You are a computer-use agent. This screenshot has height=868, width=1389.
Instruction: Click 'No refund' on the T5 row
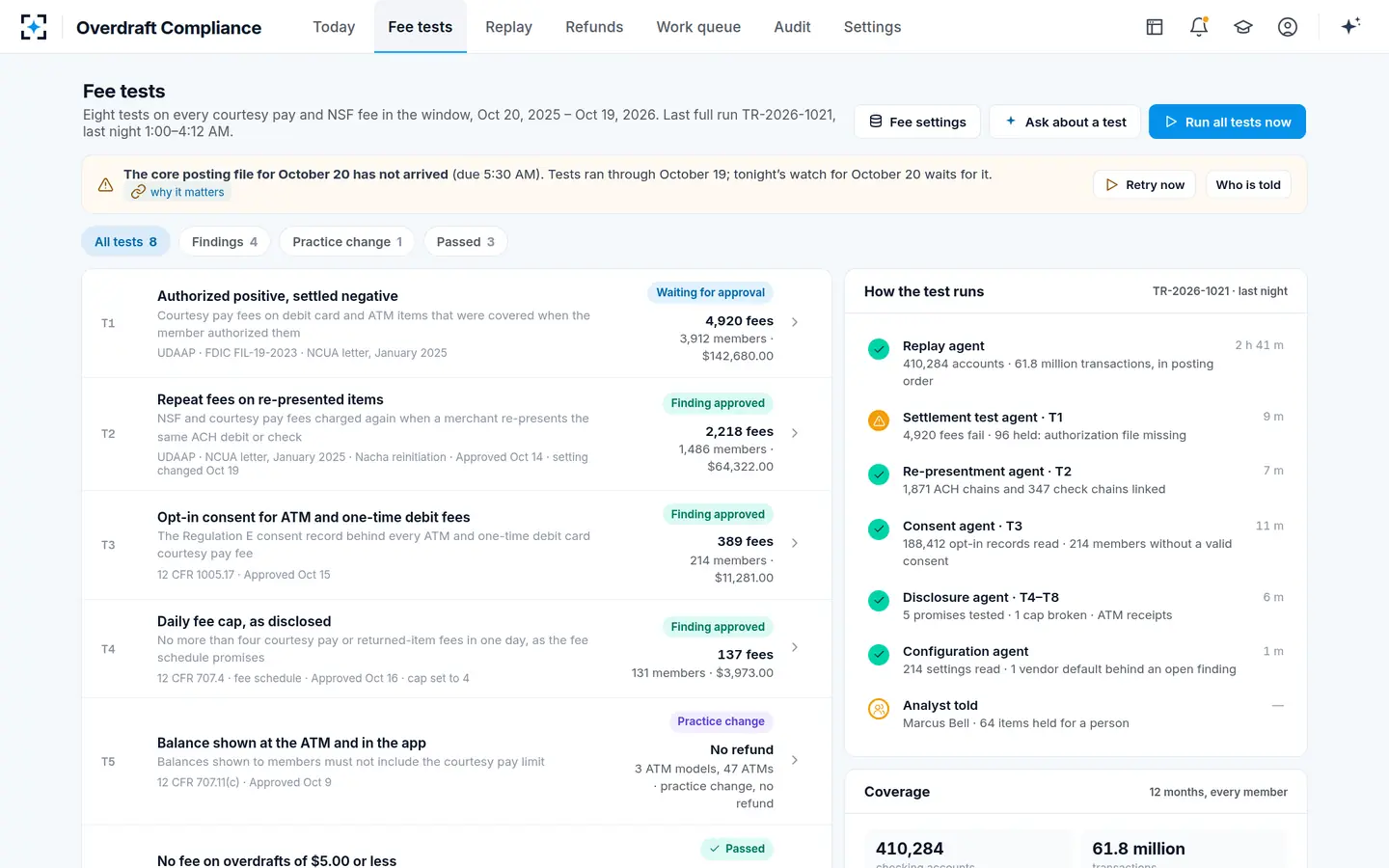742,749
